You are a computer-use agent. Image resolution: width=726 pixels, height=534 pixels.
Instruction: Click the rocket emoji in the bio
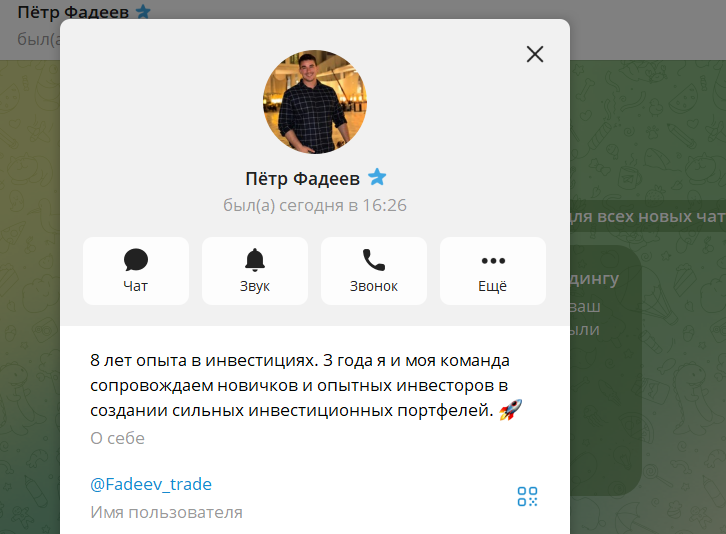510,410
